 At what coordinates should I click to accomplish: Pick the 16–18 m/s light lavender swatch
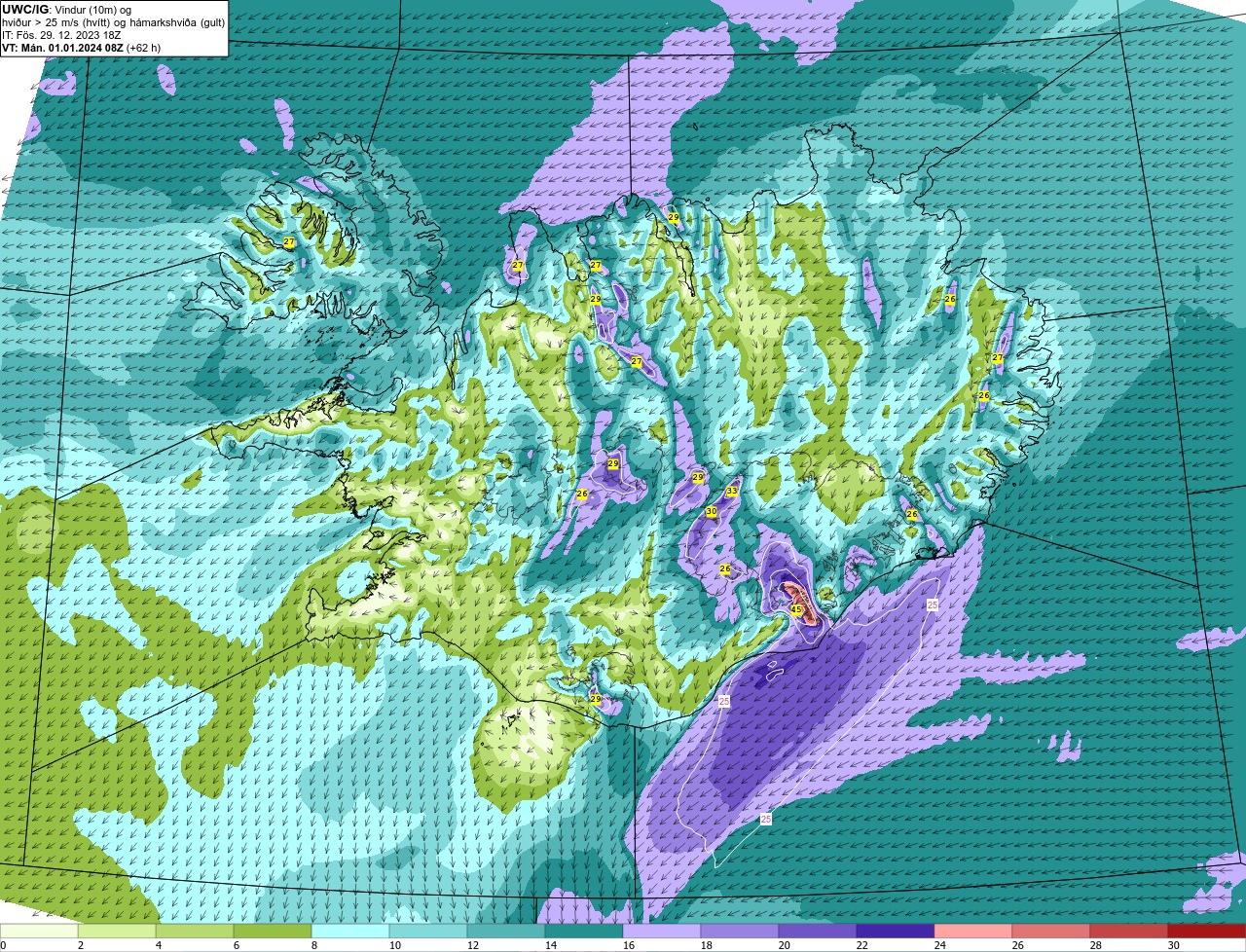pyautogui.click(x=662, y=931)
